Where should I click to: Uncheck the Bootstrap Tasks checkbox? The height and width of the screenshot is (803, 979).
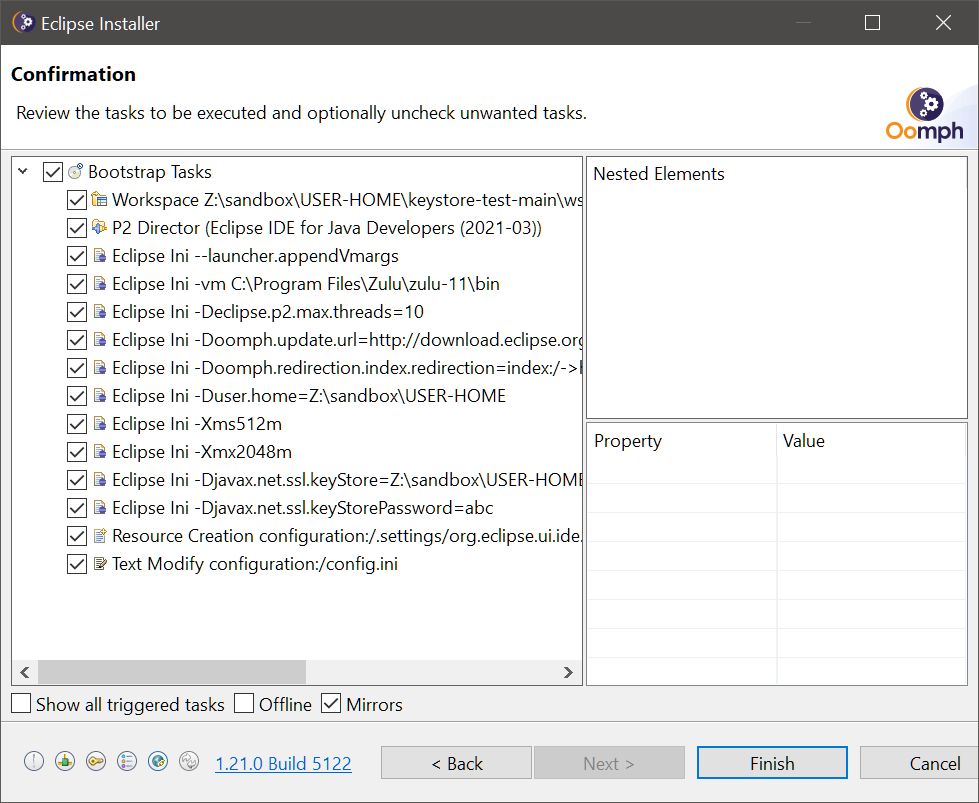coord(52,172)
